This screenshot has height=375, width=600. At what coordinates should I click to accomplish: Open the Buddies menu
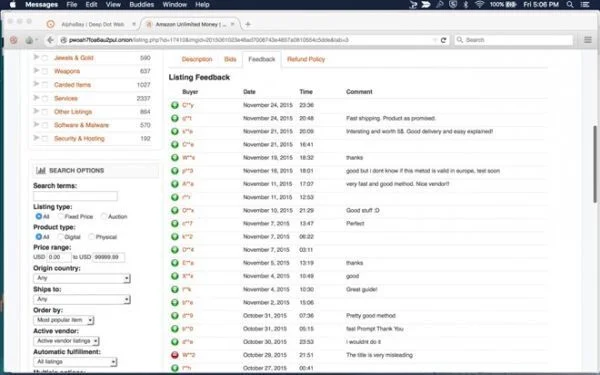[142, 5]
